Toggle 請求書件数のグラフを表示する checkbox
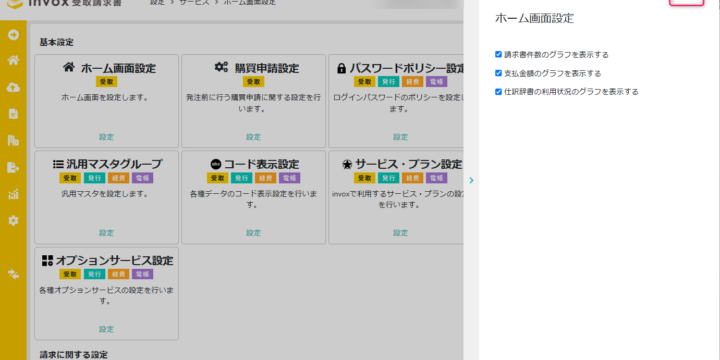This screenshot has height=360, width=720. (x=498, y=55)
